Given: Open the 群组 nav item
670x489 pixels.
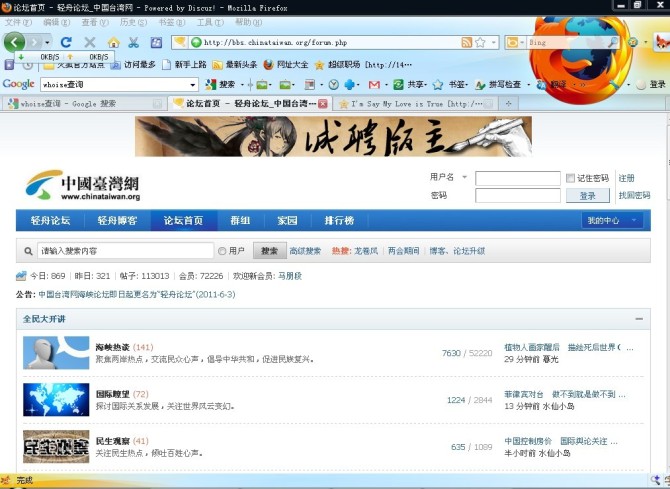Looking at the screenshot, I should click(240, 221).
